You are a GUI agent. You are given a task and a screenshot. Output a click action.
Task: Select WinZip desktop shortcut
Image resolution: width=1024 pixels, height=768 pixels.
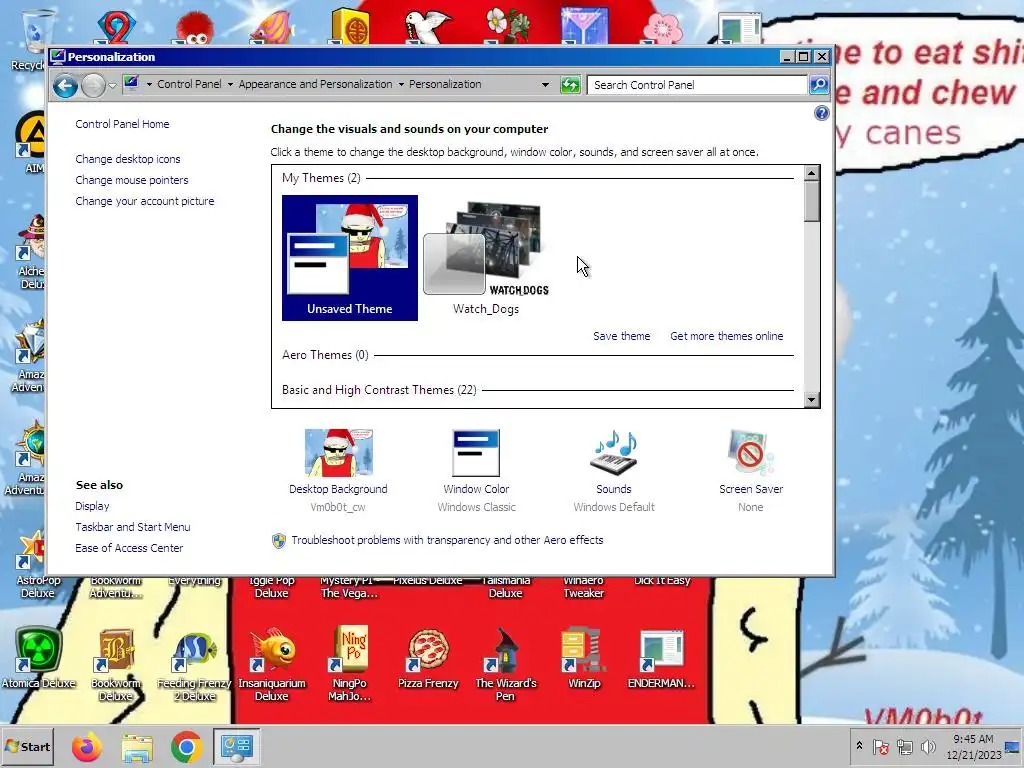tap(584, 660)
